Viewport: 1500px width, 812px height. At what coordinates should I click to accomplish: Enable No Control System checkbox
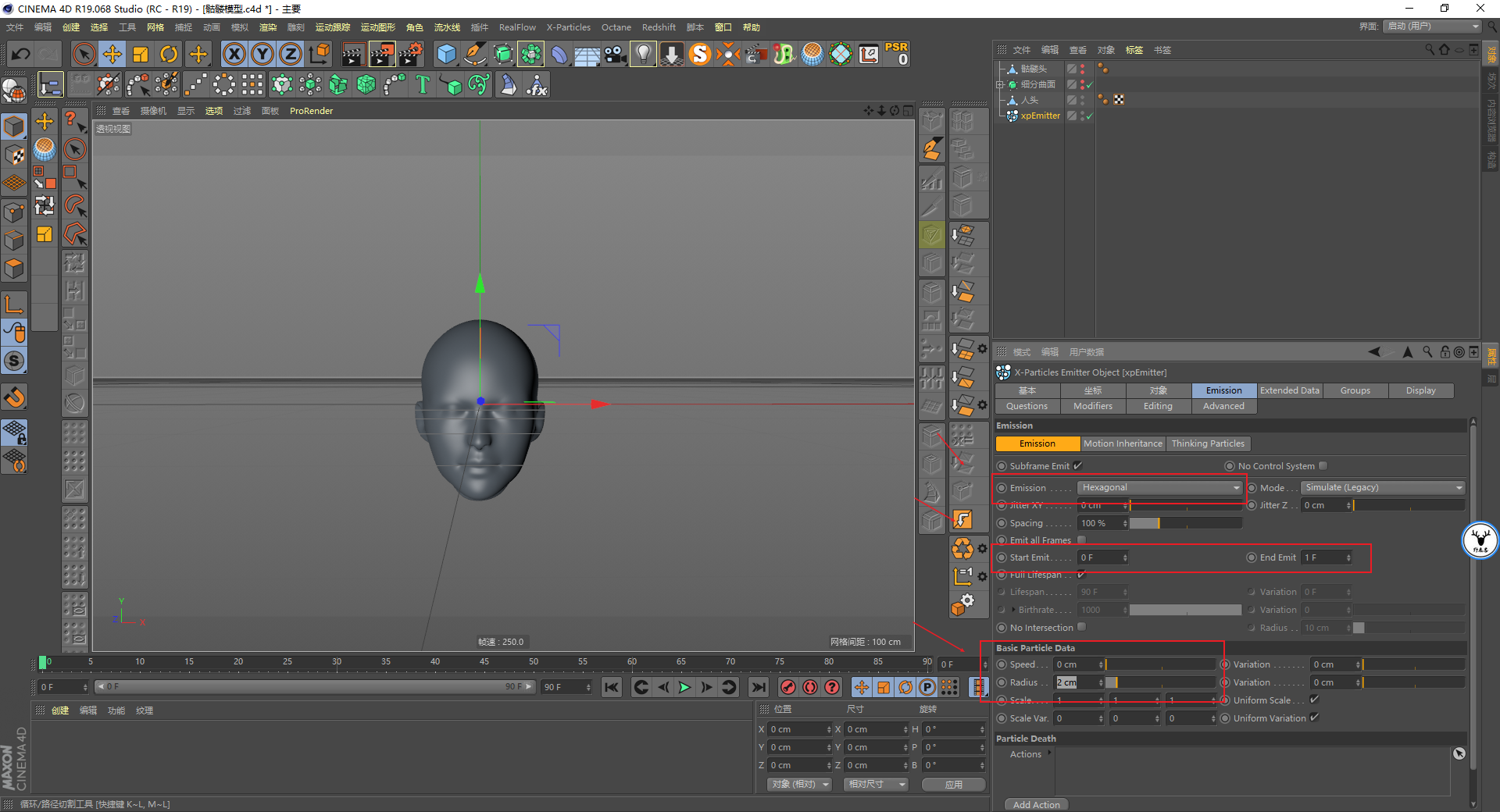[1323, 465]
